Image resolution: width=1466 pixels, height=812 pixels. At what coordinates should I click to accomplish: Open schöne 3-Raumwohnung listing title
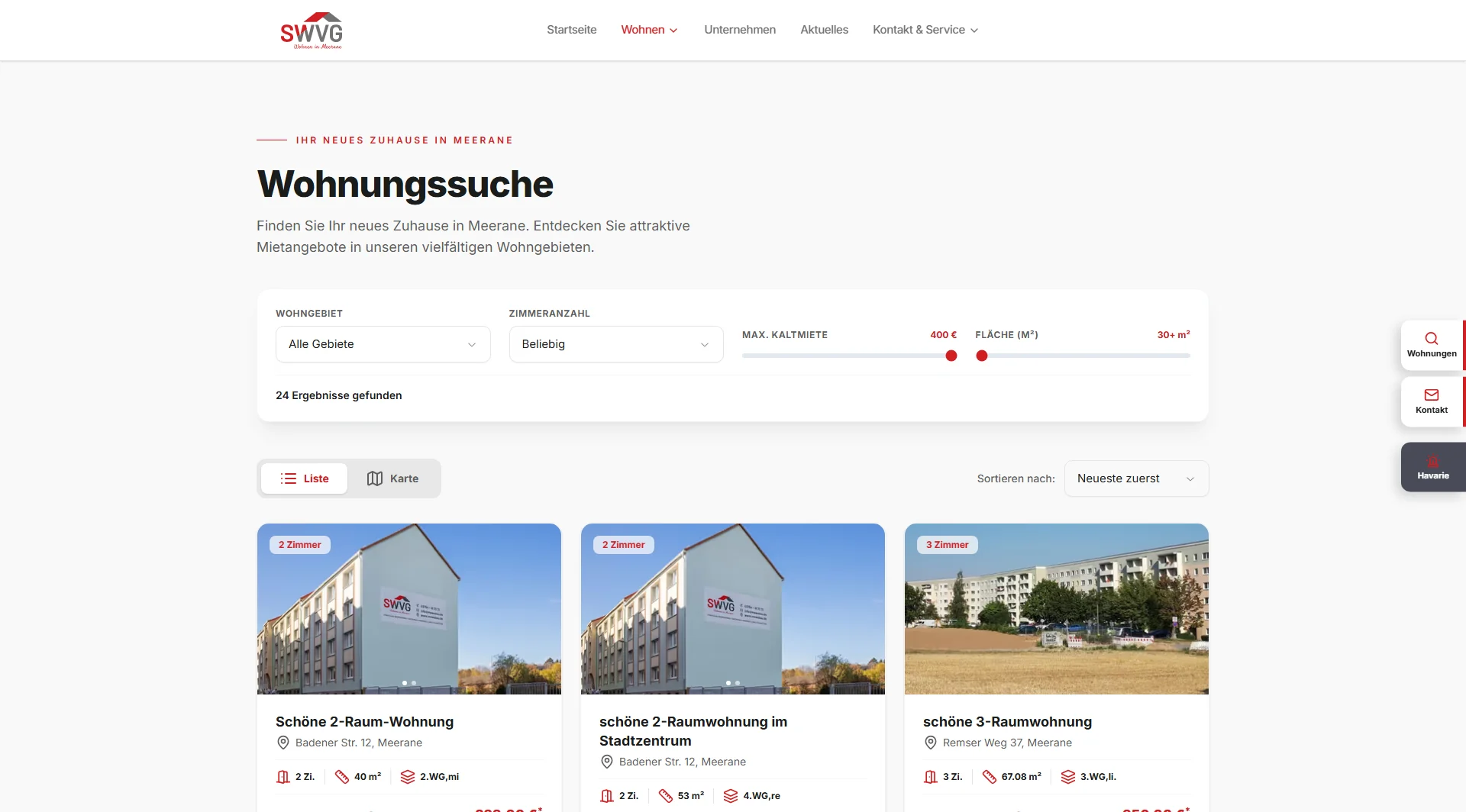1007,722
